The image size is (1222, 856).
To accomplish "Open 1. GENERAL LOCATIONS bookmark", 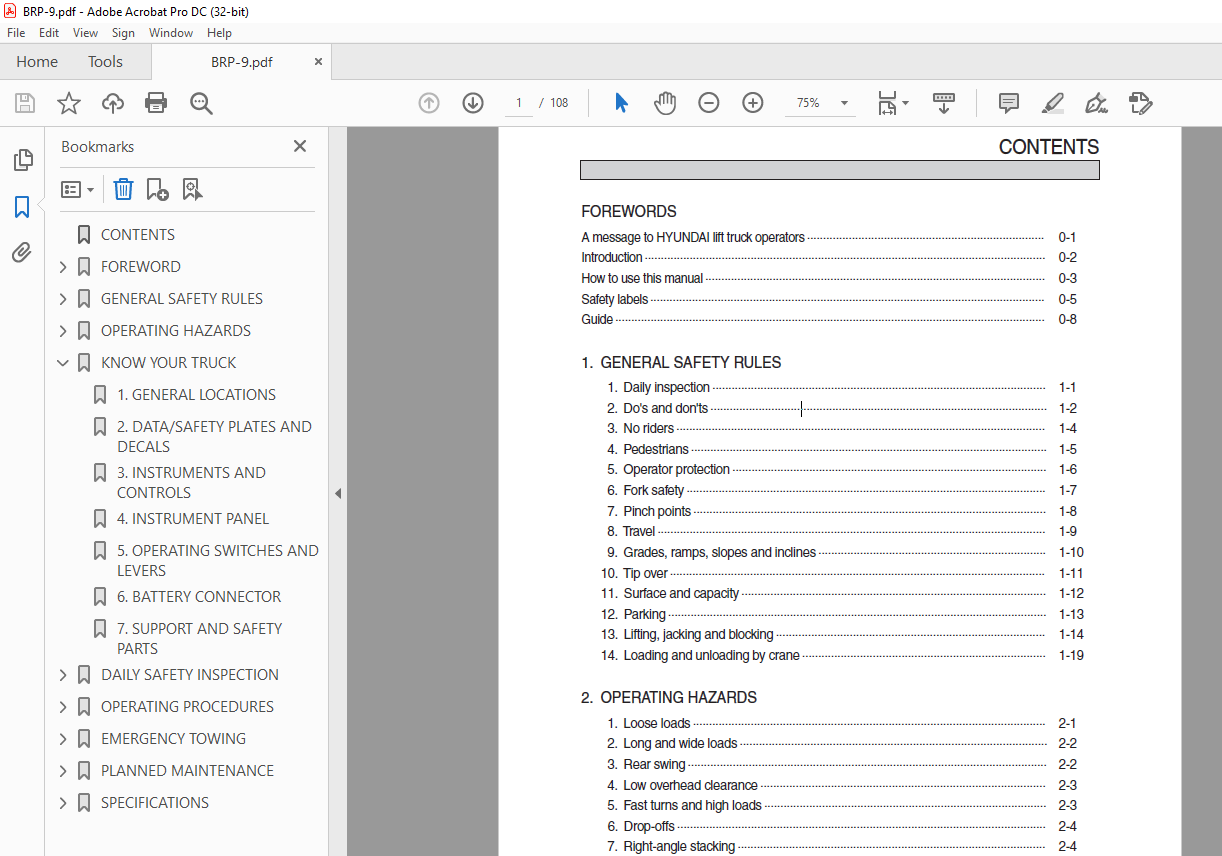I will click(196, 395).
